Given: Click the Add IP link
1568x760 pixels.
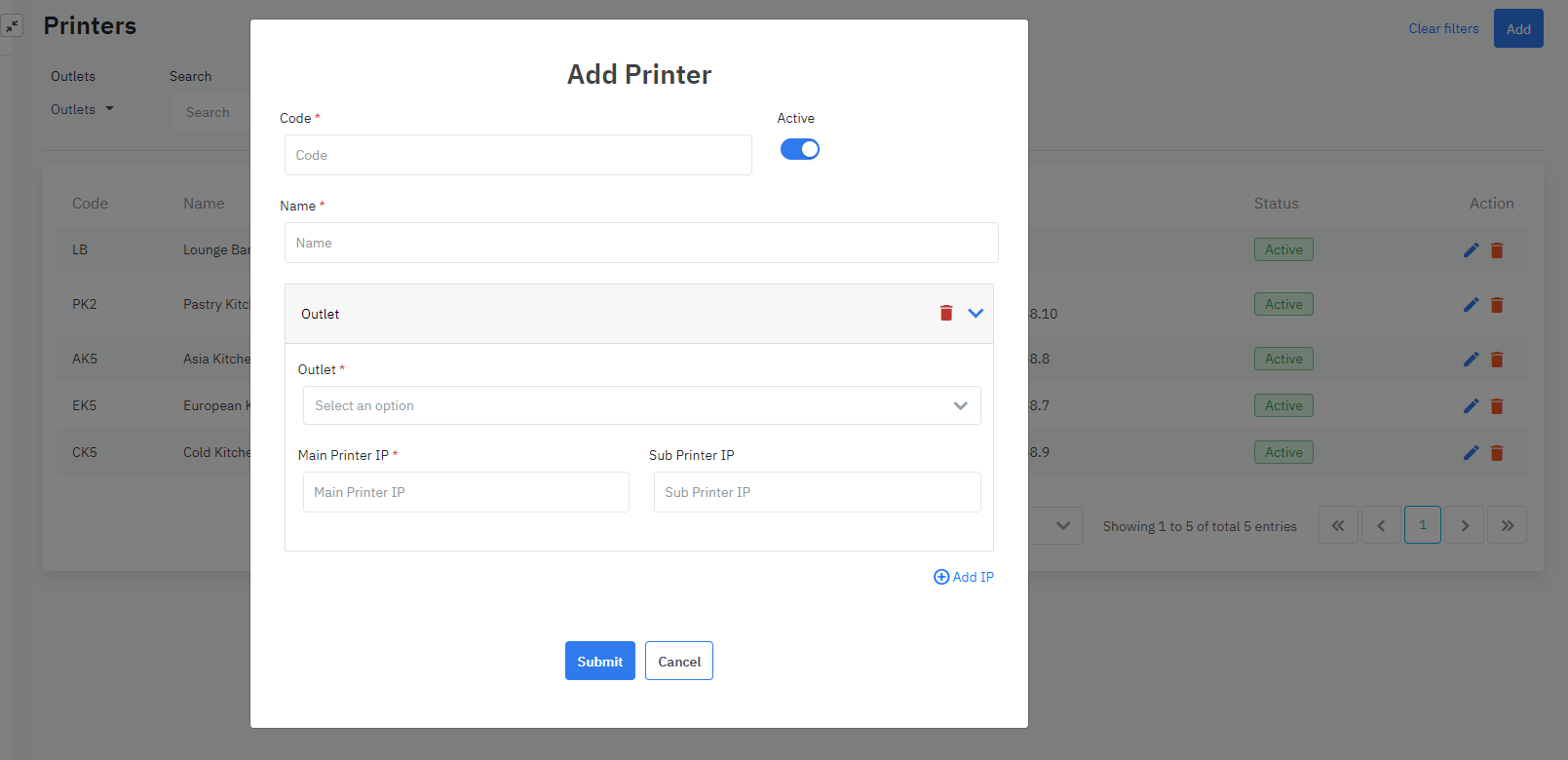Looking at the screenshot, I should tap(964, 577).
